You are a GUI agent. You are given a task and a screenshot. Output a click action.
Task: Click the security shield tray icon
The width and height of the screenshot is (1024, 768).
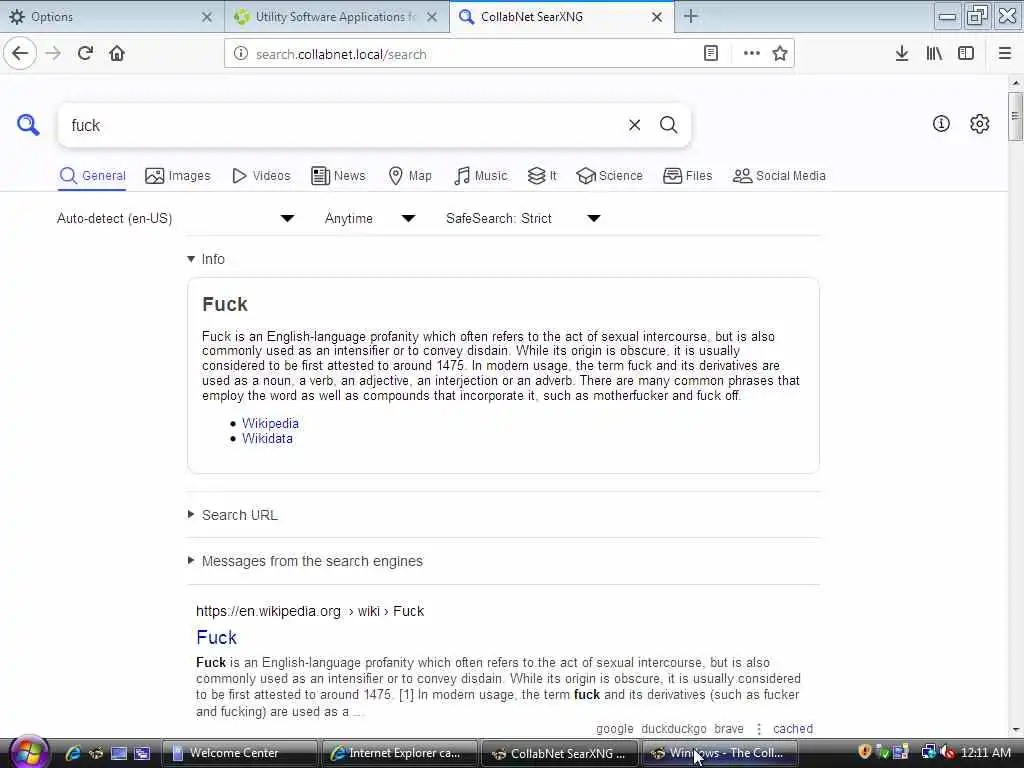pyautogui.click(x=865, y=752)
